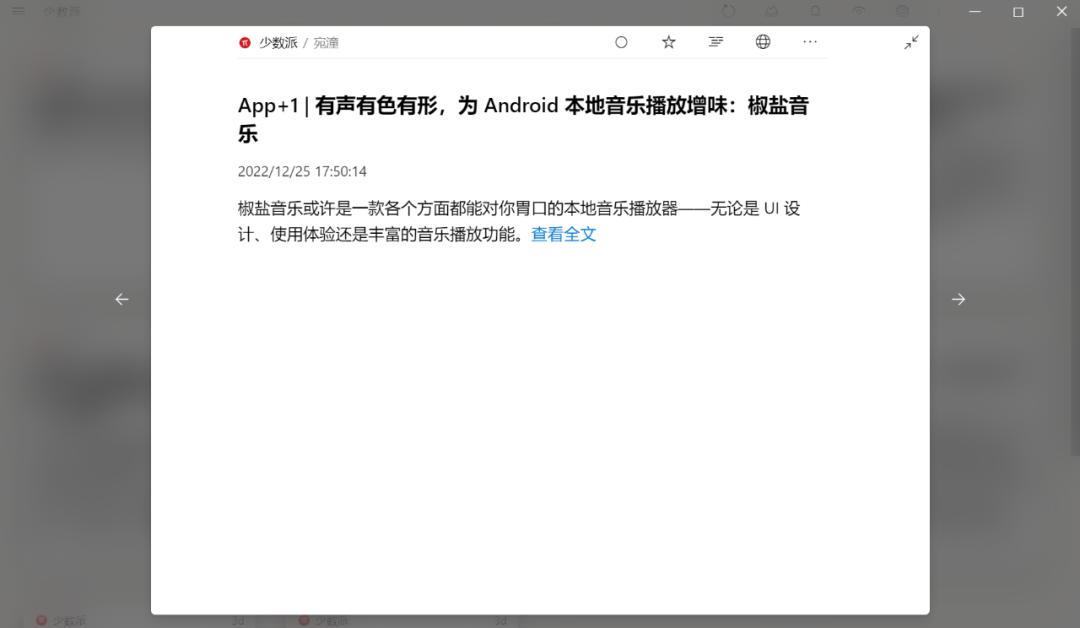Screen dimensions: 1080x628
Task: Switch to text reading view with align icon
Action: coord(715,42)
